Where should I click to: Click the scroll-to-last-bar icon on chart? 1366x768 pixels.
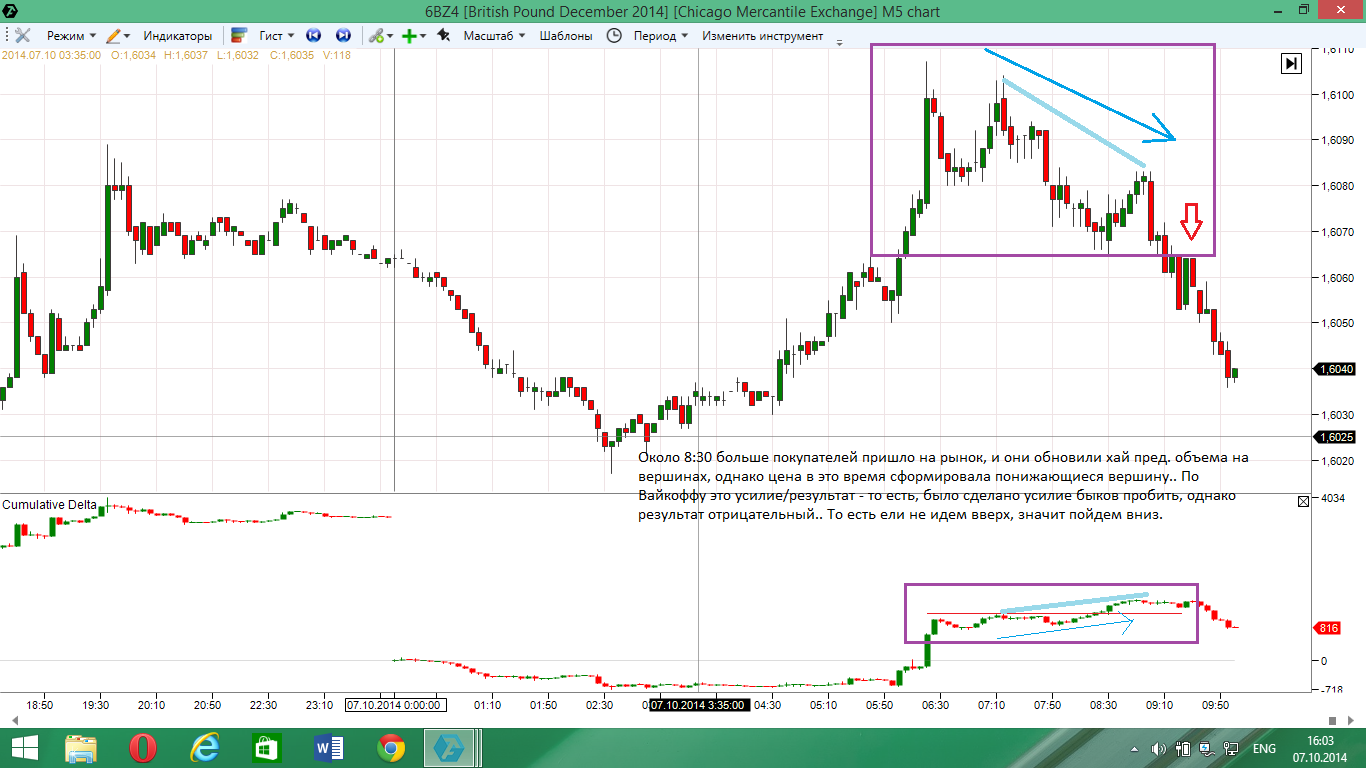click(x=1292, y=63)
